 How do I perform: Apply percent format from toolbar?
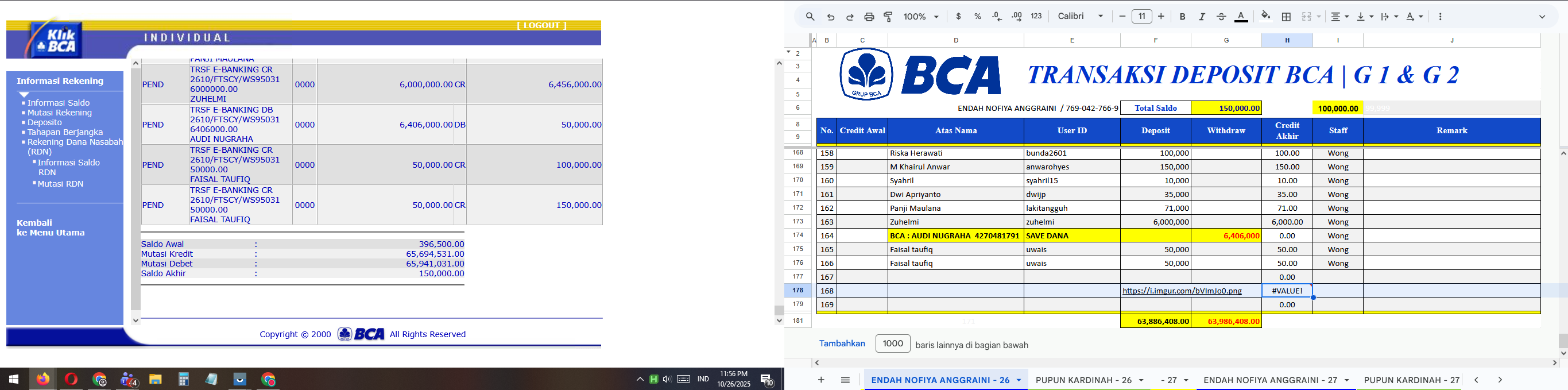click(978, 17)
